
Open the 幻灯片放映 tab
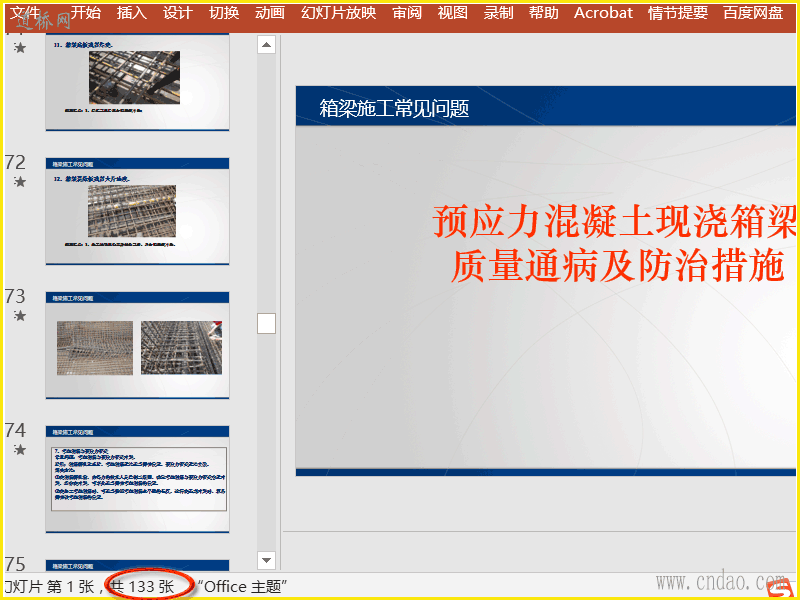[x=338, y=13]
